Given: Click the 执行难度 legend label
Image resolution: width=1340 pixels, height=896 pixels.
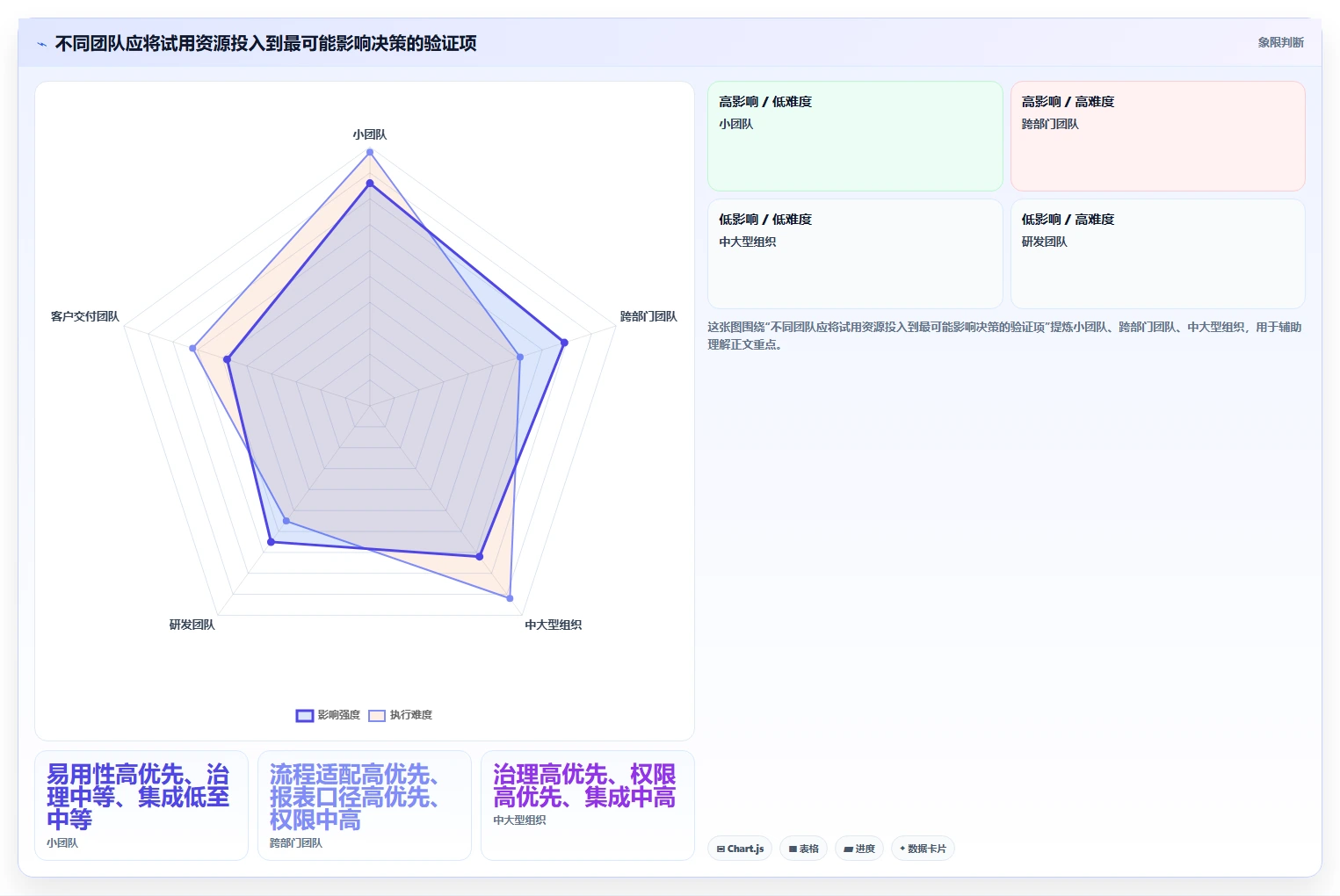Looking at the screenshot, I should pos(411,715).
